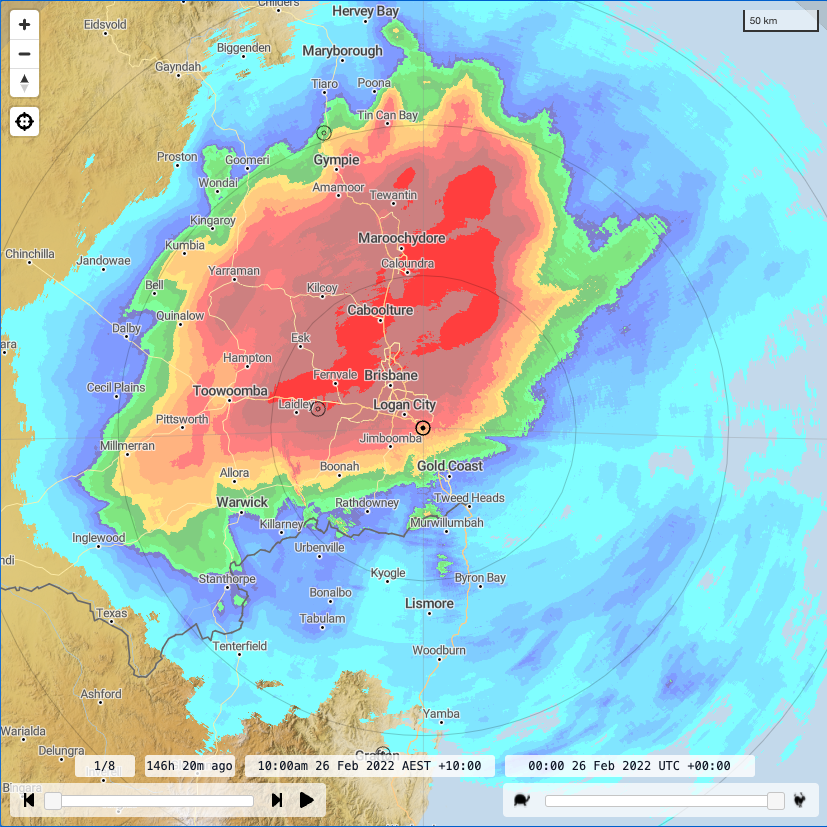Screen dimensions: 827x827
Task: Click the Tin Can Bay label
Action: pyautogui.click(x=388, y=115)
